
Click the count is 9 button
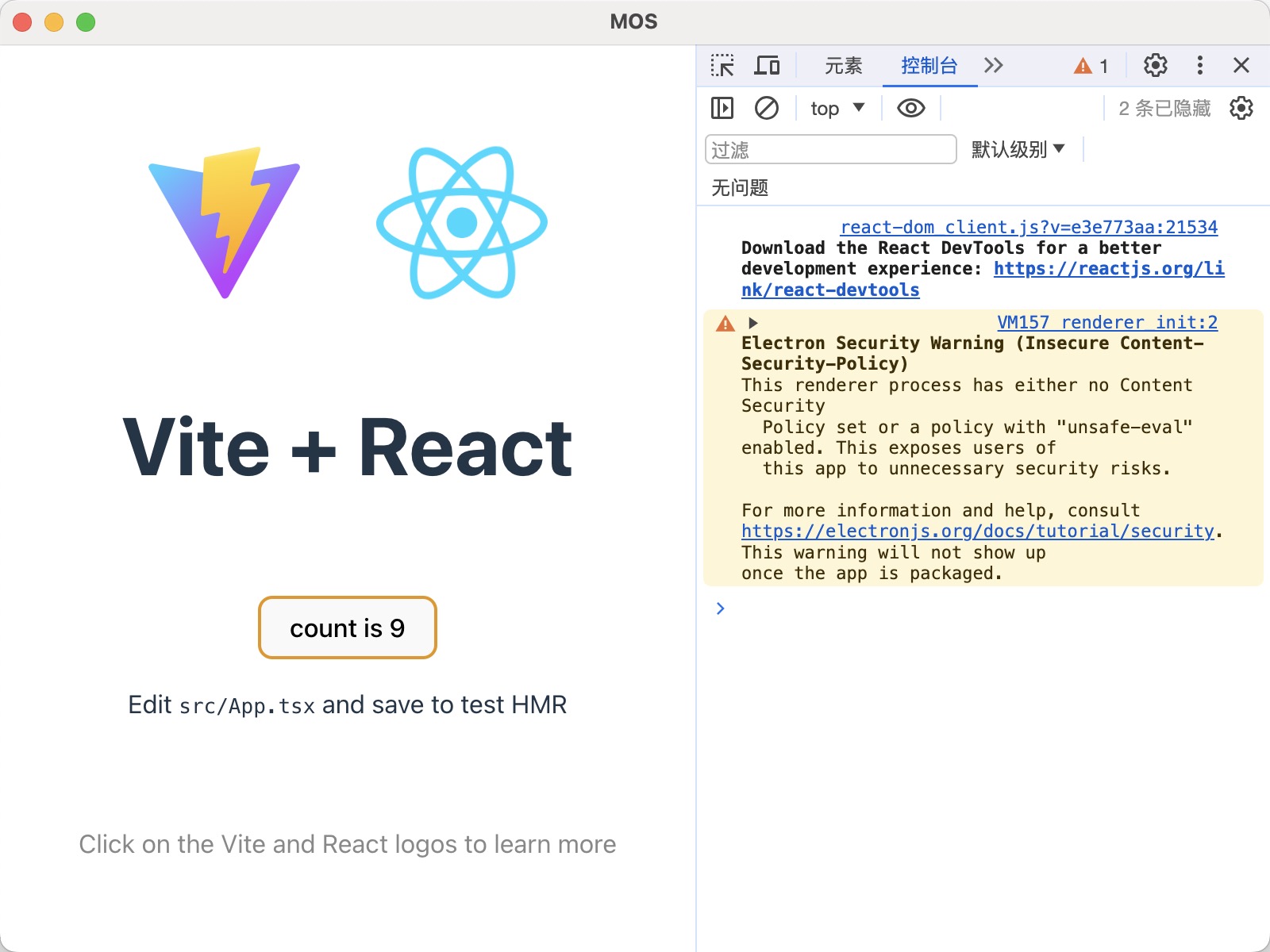(x=348, y=628)
